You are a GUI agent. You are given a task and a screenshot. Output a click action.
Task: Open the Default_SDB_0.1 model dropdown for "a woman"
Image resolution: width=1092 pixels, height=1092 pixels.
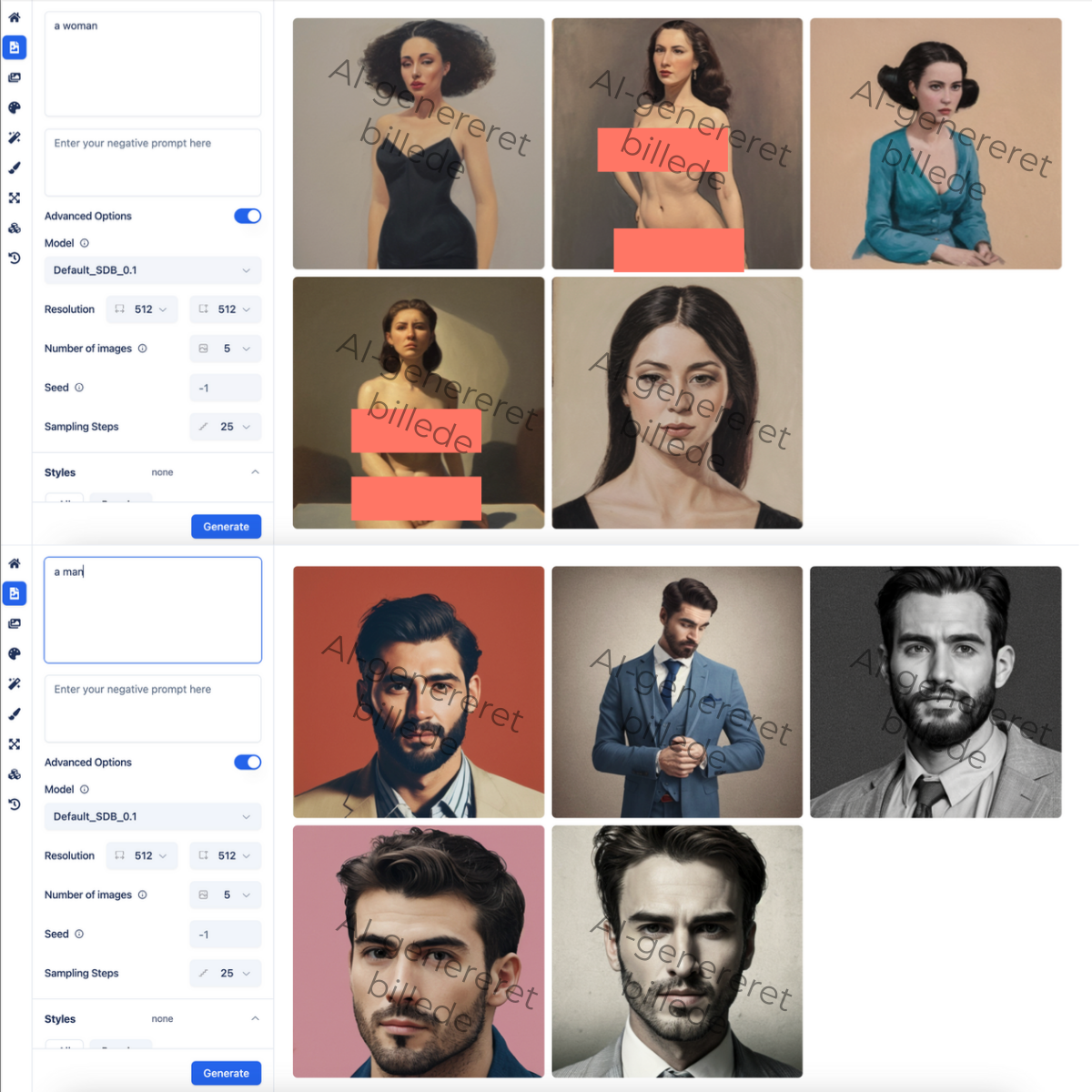[152, 270]
